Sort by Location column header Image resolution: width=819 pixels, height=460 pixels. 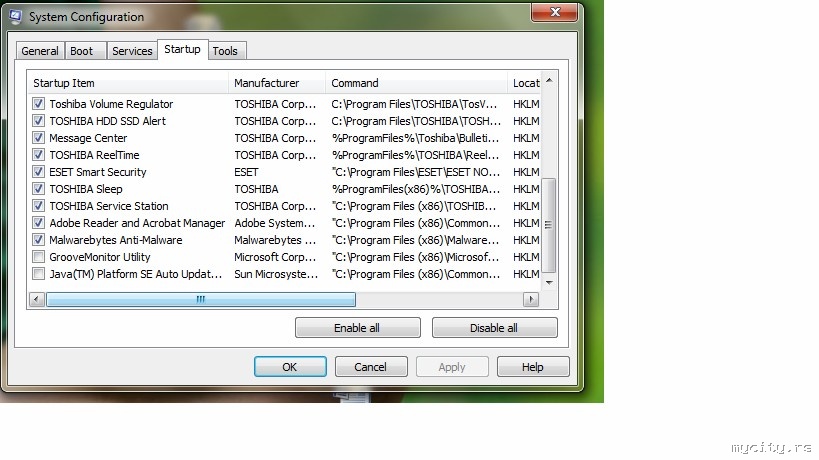pos(524,83)
